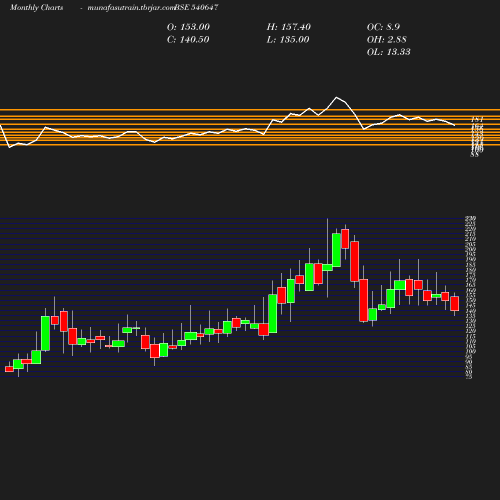
Task: Click the tallest green candle near the peak
Action: click(336, 250)
